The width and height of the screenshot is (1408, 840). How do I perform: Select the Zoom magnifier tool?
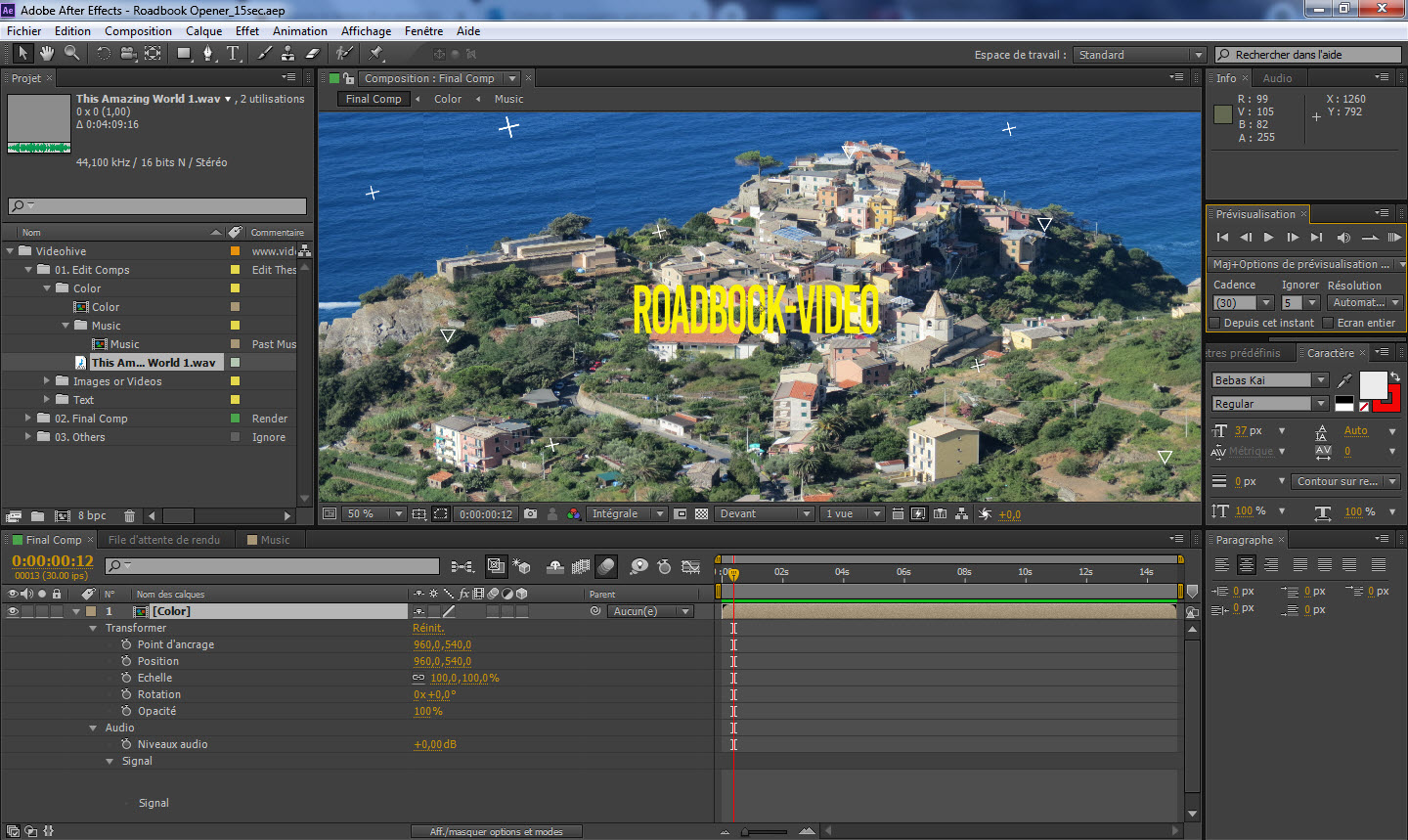pos(71,54)
